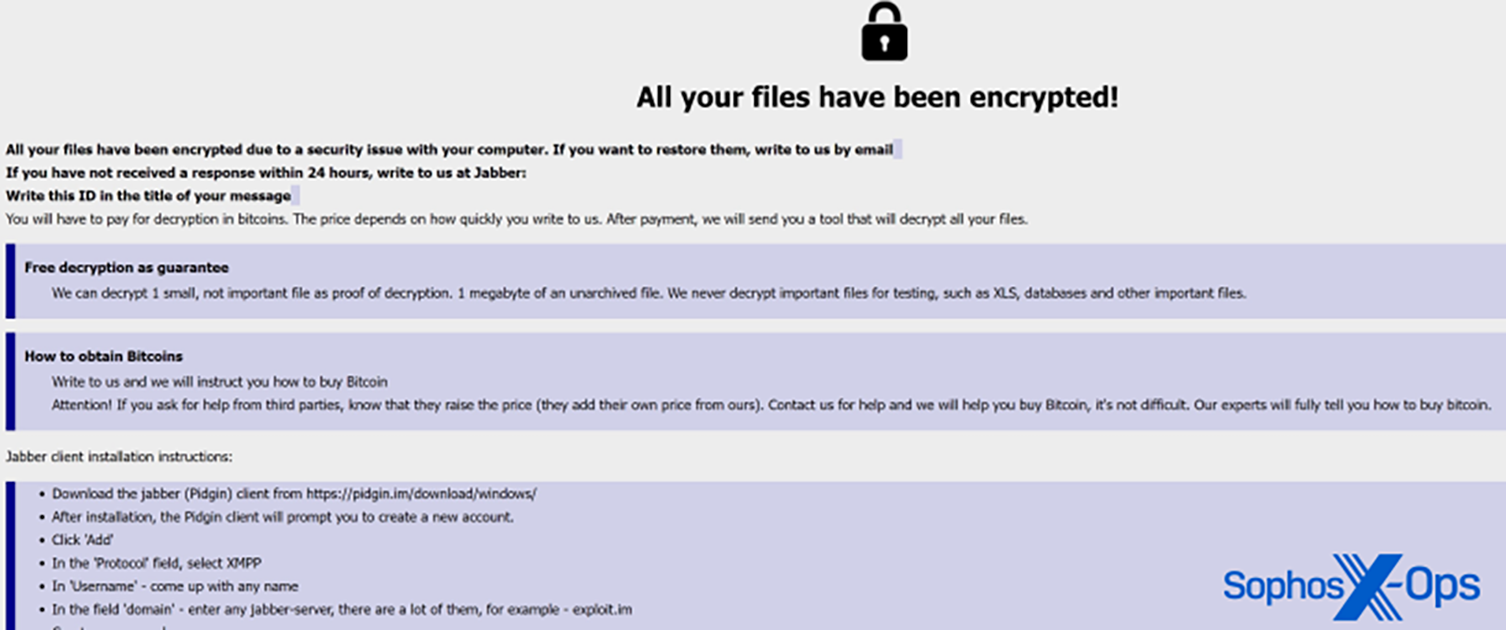Click 'Write to us and we will instruct' line
Viewport: 1506px width, 630px height.
[220, 382]
